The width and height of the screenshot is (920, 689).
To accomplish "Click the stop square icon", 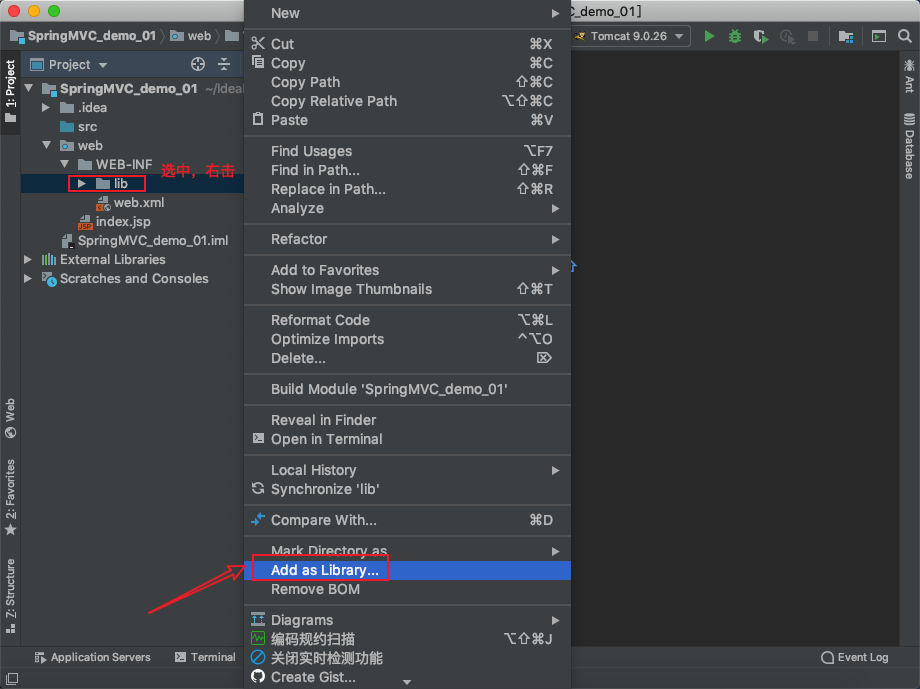I will (813, 36).
